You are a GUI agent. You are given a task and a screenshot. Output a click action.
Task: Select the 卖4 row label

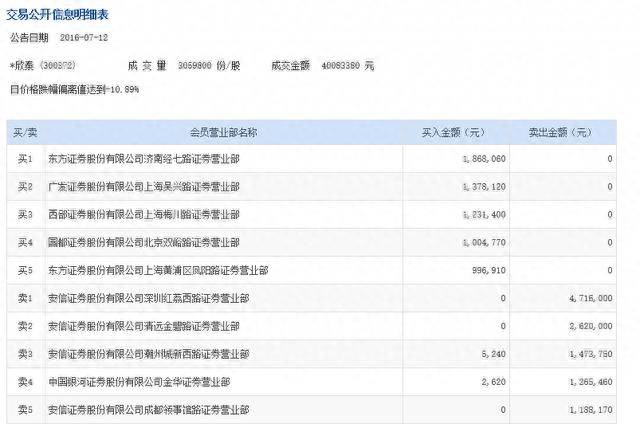pyautogui.click(x=25, y=382)
